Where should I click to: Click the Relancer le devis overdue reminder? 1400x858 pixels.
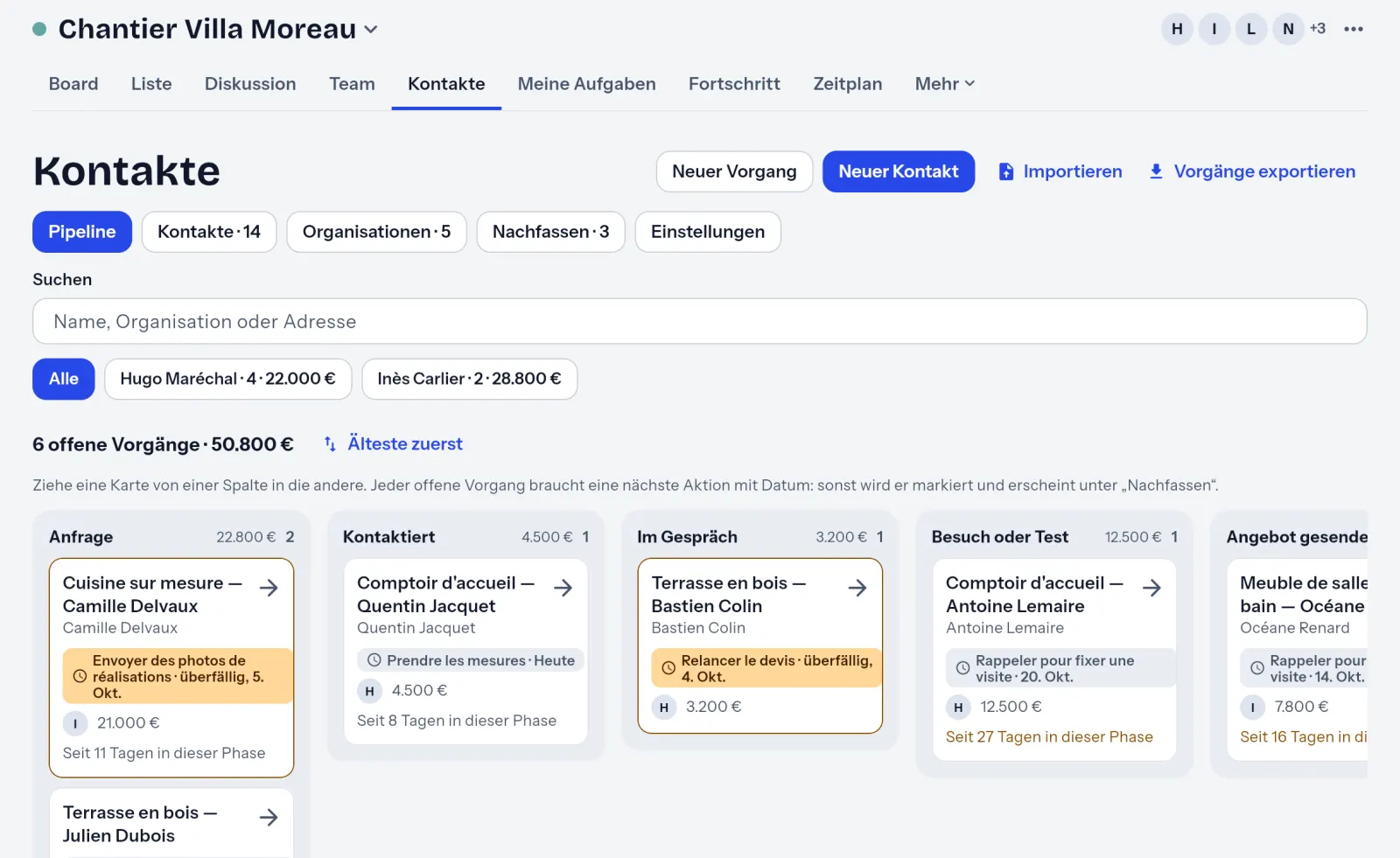pos(766,668)
